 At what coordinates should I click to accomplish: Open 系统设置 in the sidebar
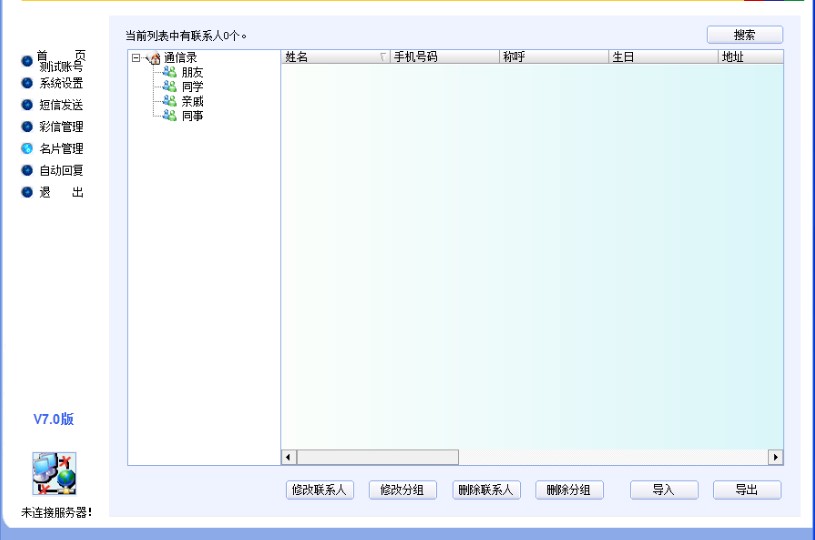tap(61, 83)
